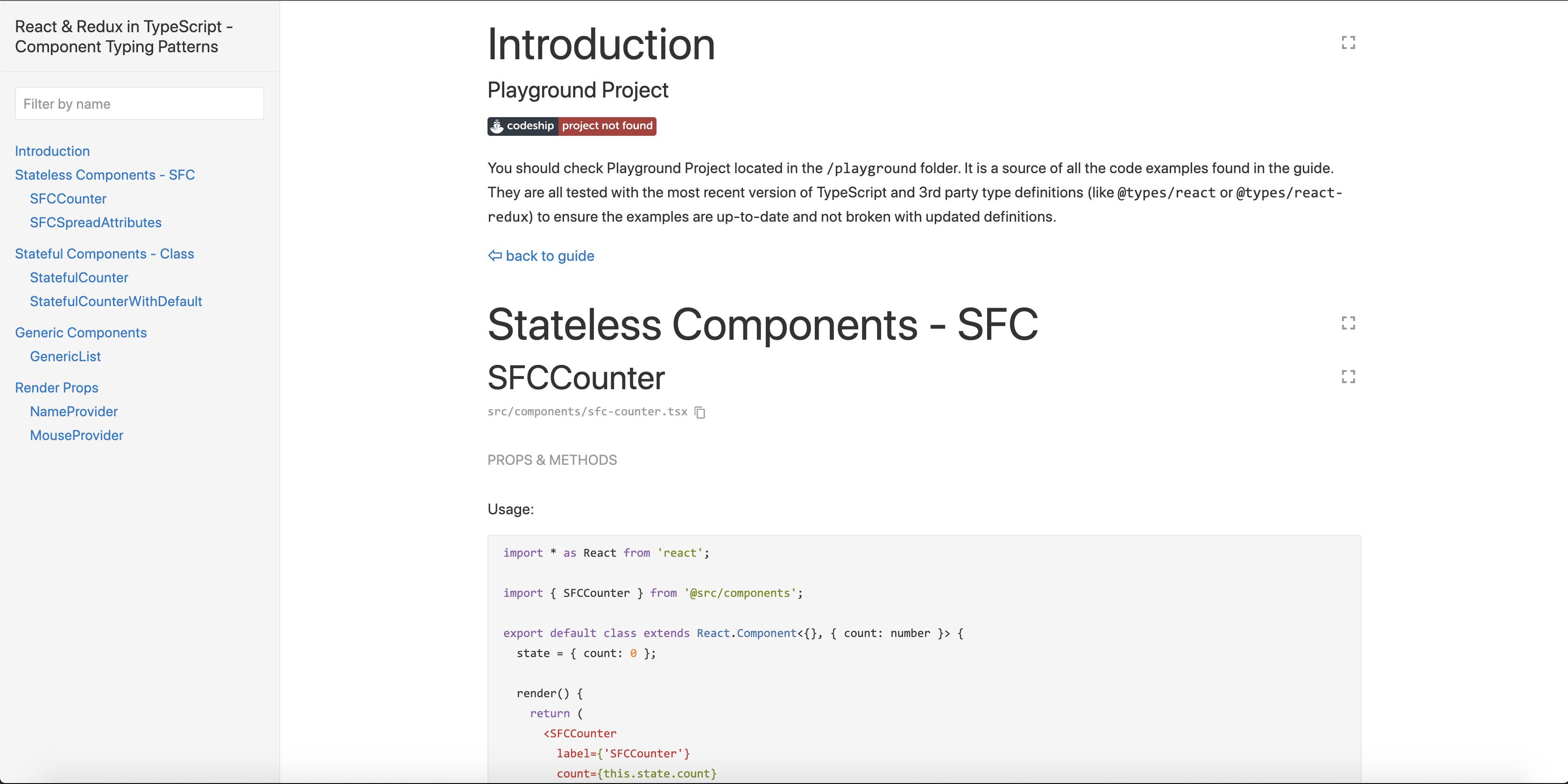The width and height of the screenshot is (1568, 784).
Task: Copy the sfc-counter.tsx file path
Action: 700,413
